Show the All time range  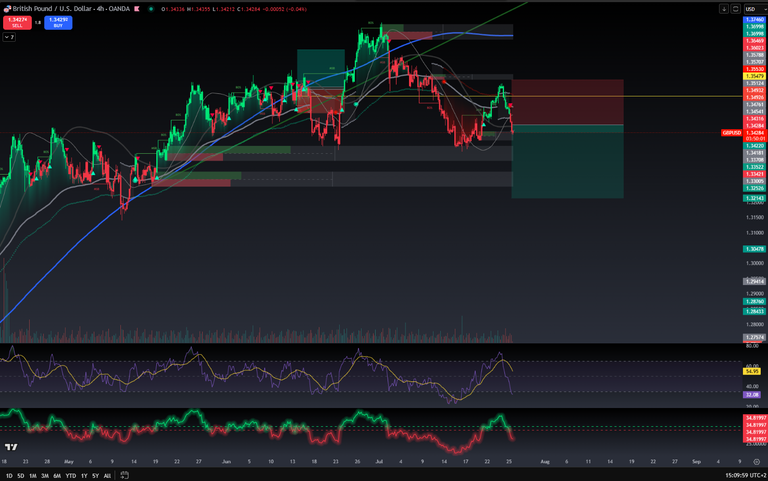[x=107, y=475]
